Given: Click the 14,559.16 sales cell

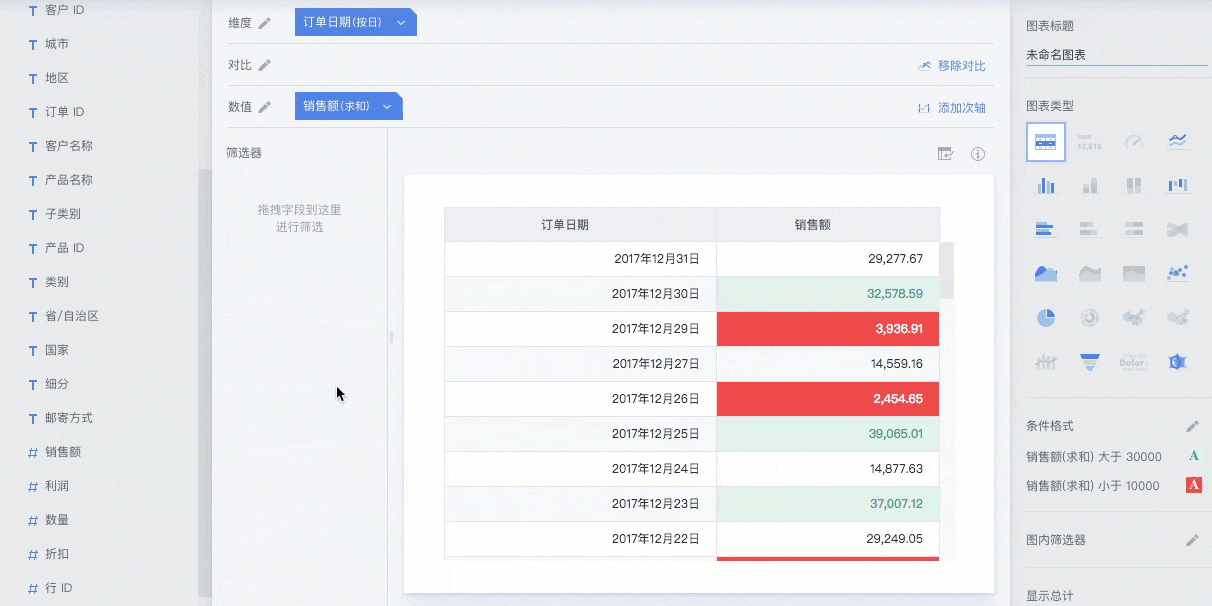Looking at the screenshot, I should pyautogui.click(x=828, y=364).
